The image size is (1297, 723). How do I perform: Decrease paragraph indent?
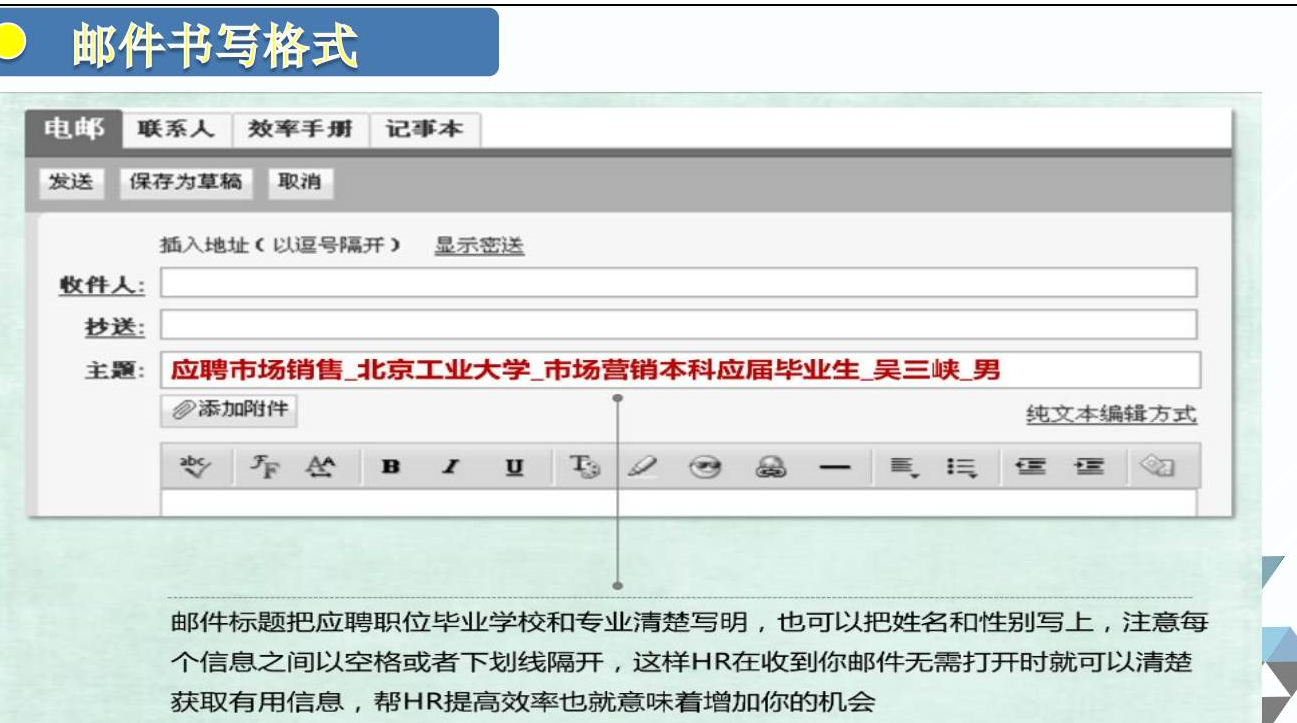[x=1031, y=466]
